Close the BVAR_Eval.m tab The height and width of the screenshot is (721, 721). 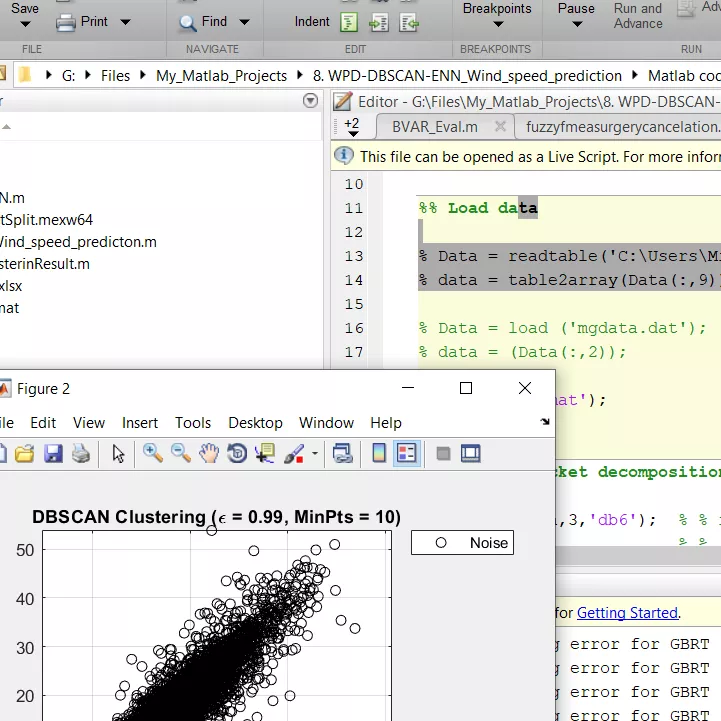coord(500,126)
